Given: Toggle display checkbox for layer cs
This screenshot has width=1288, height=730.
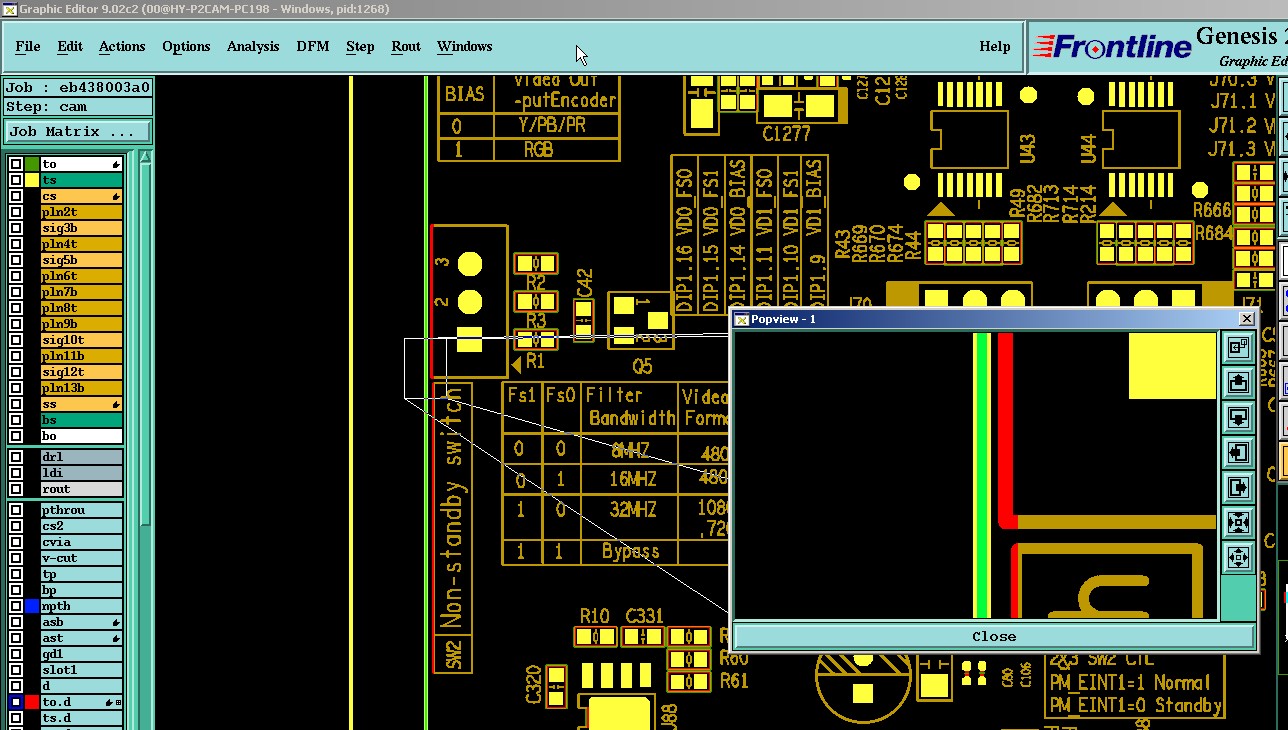Looking at the screenshot, I should 16,196.
